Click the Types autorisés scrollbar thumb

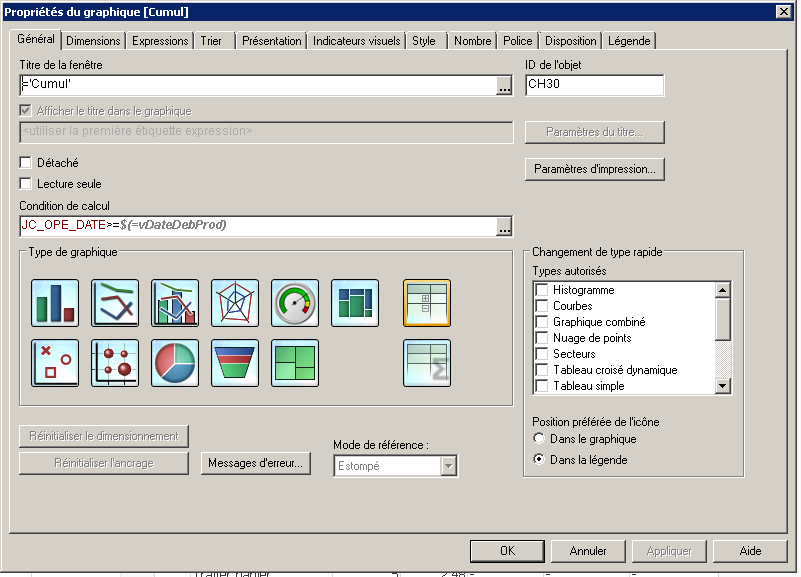coord(722,319)
